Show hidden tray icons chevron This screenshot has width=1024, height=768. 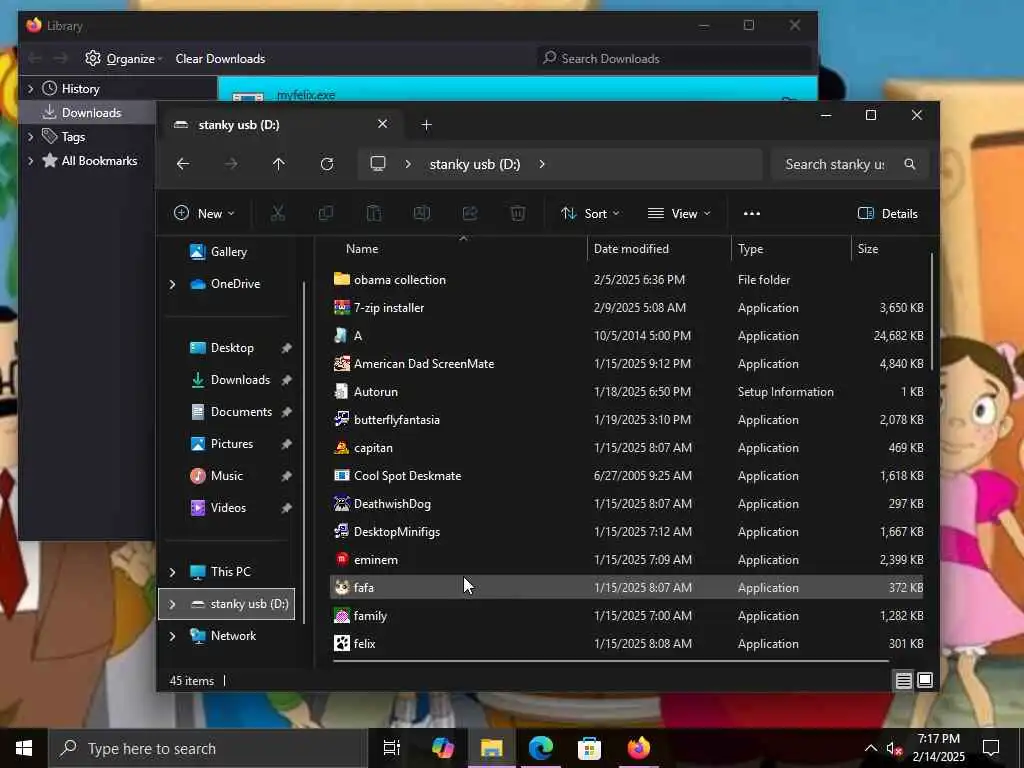(x=871, y=749)
